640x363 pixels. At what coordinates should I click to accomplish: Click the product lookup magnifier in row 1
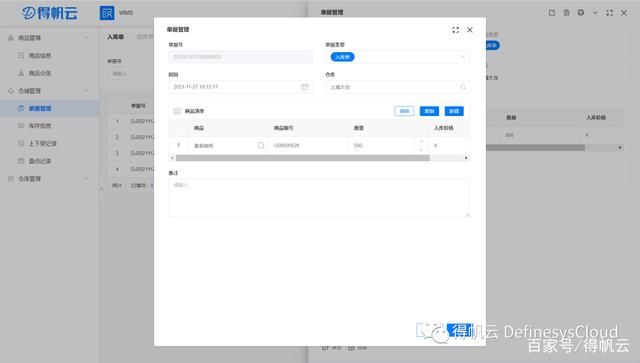pos(260,145)
